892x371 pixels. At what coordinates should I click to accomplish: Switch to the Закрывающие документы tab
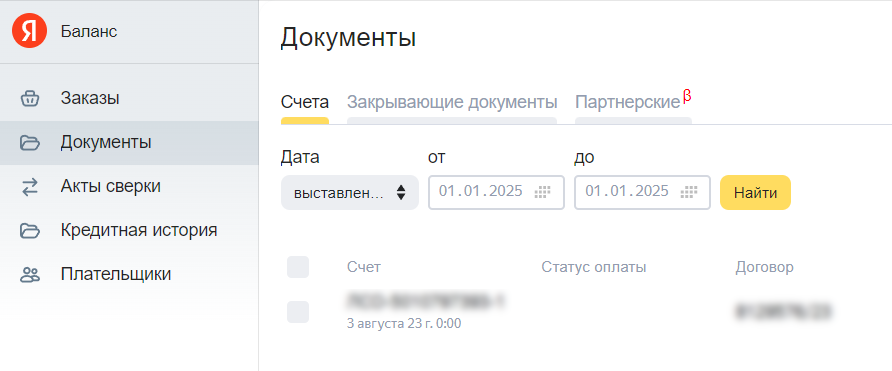[x=452, y=103]
